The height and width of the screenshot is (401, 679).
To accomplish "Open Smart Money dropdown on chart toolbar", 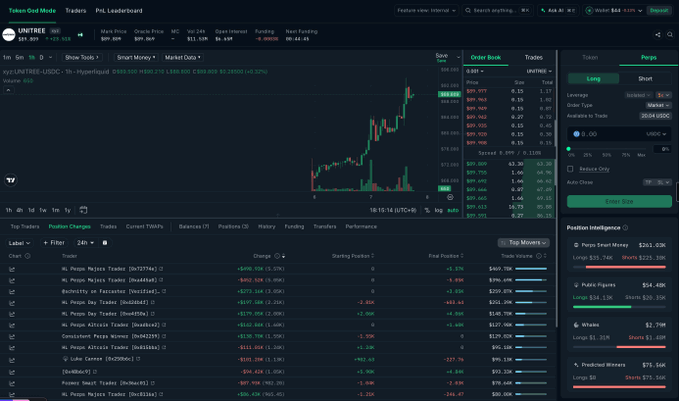I will tap(136, 57).
